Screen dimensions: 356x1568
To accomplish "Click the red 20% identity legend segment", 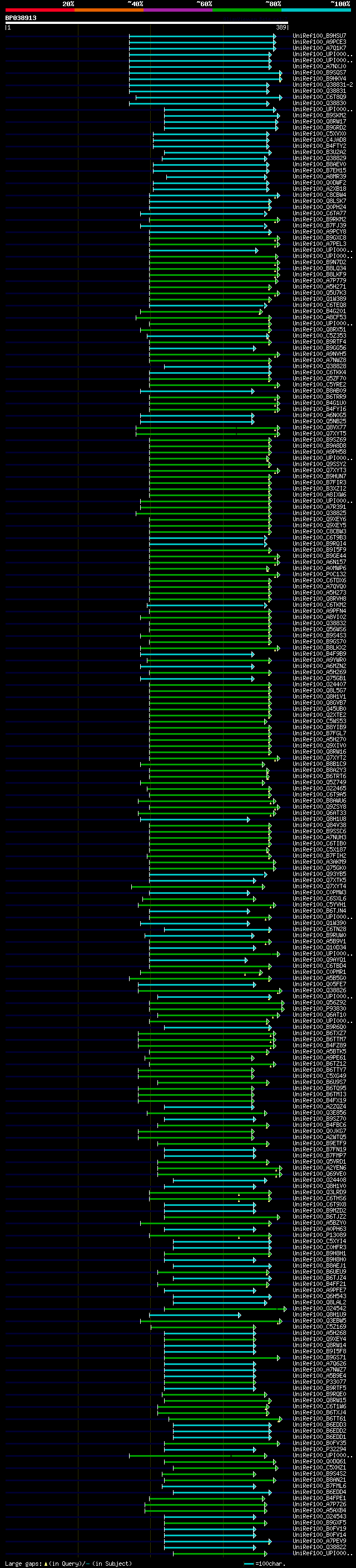I will coord(39,10).
